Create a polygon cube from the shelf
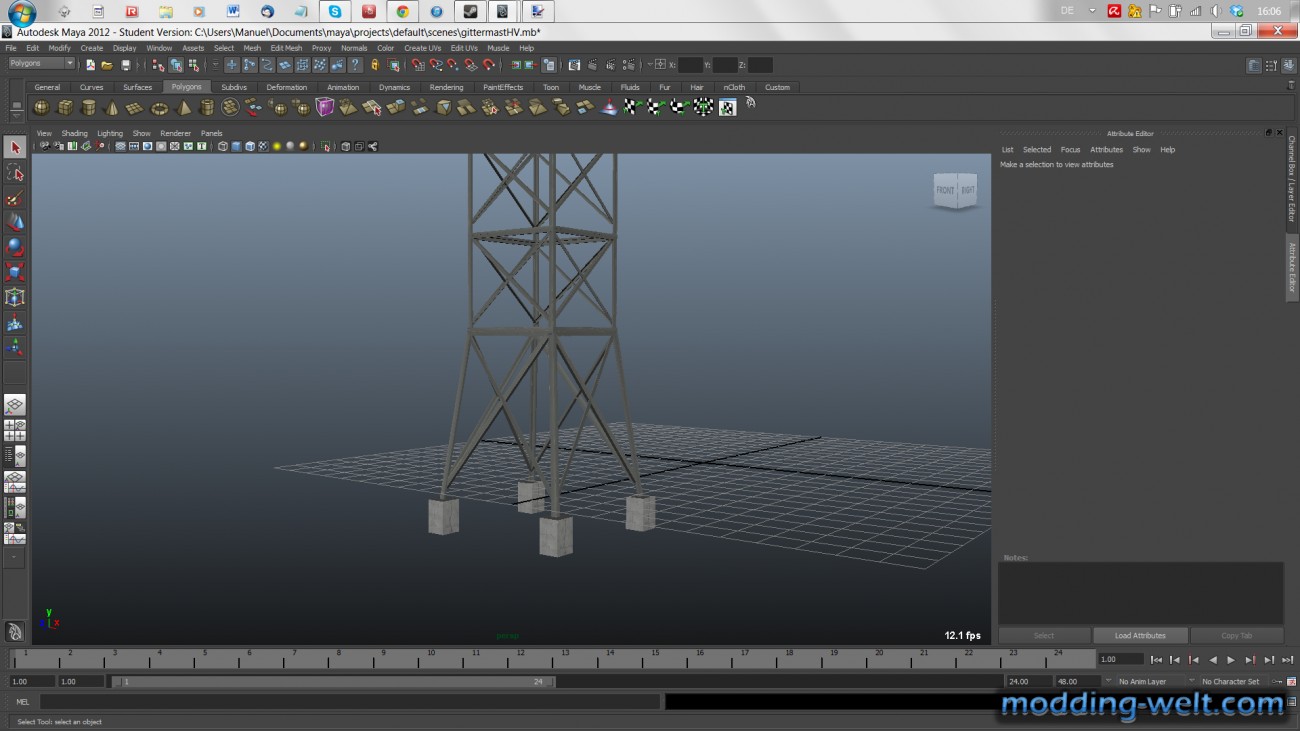 [65, 107]
